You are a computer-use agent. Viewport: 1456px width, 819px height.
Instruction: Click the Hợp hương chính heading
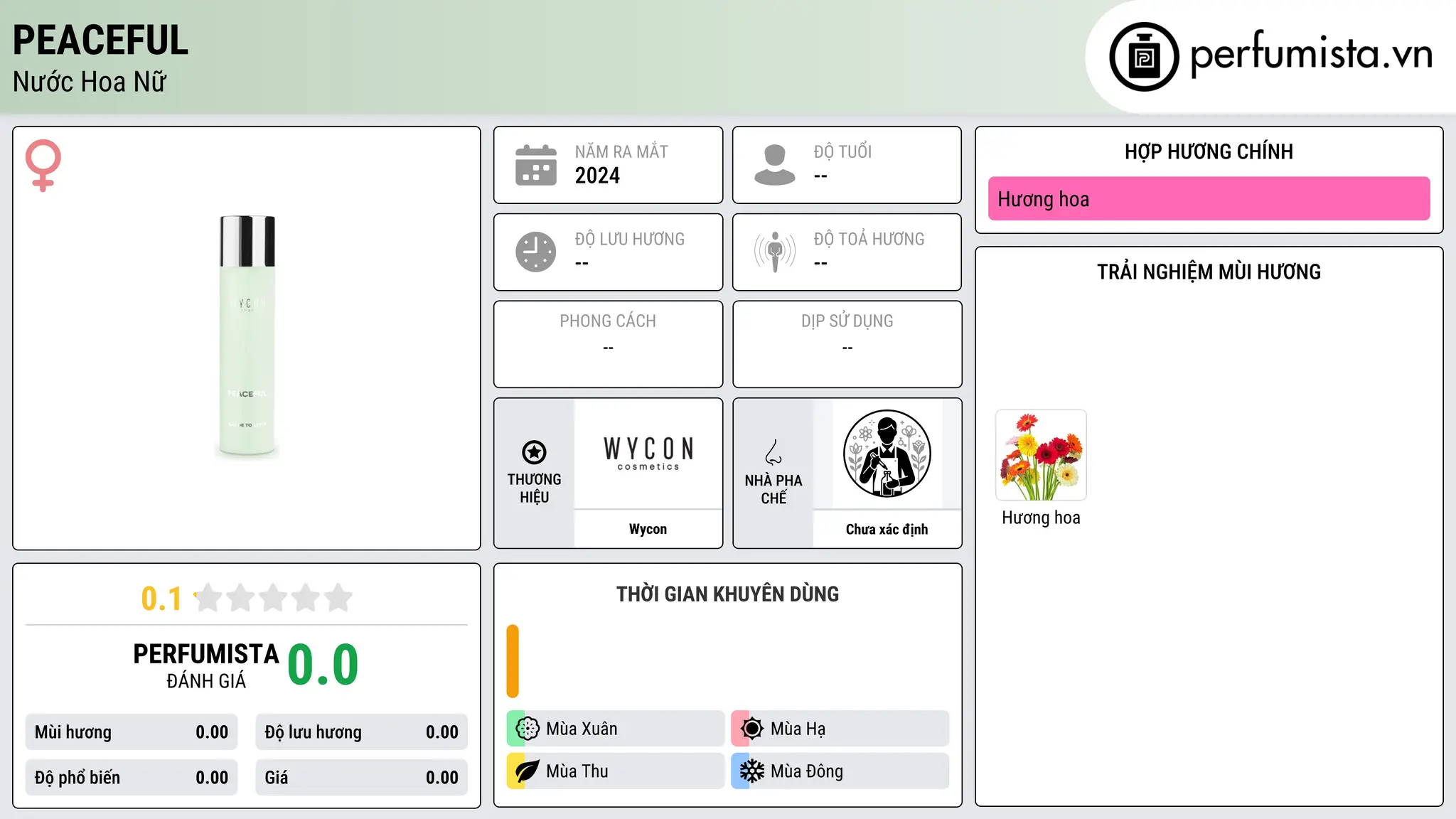click(x=1209, y=151)
